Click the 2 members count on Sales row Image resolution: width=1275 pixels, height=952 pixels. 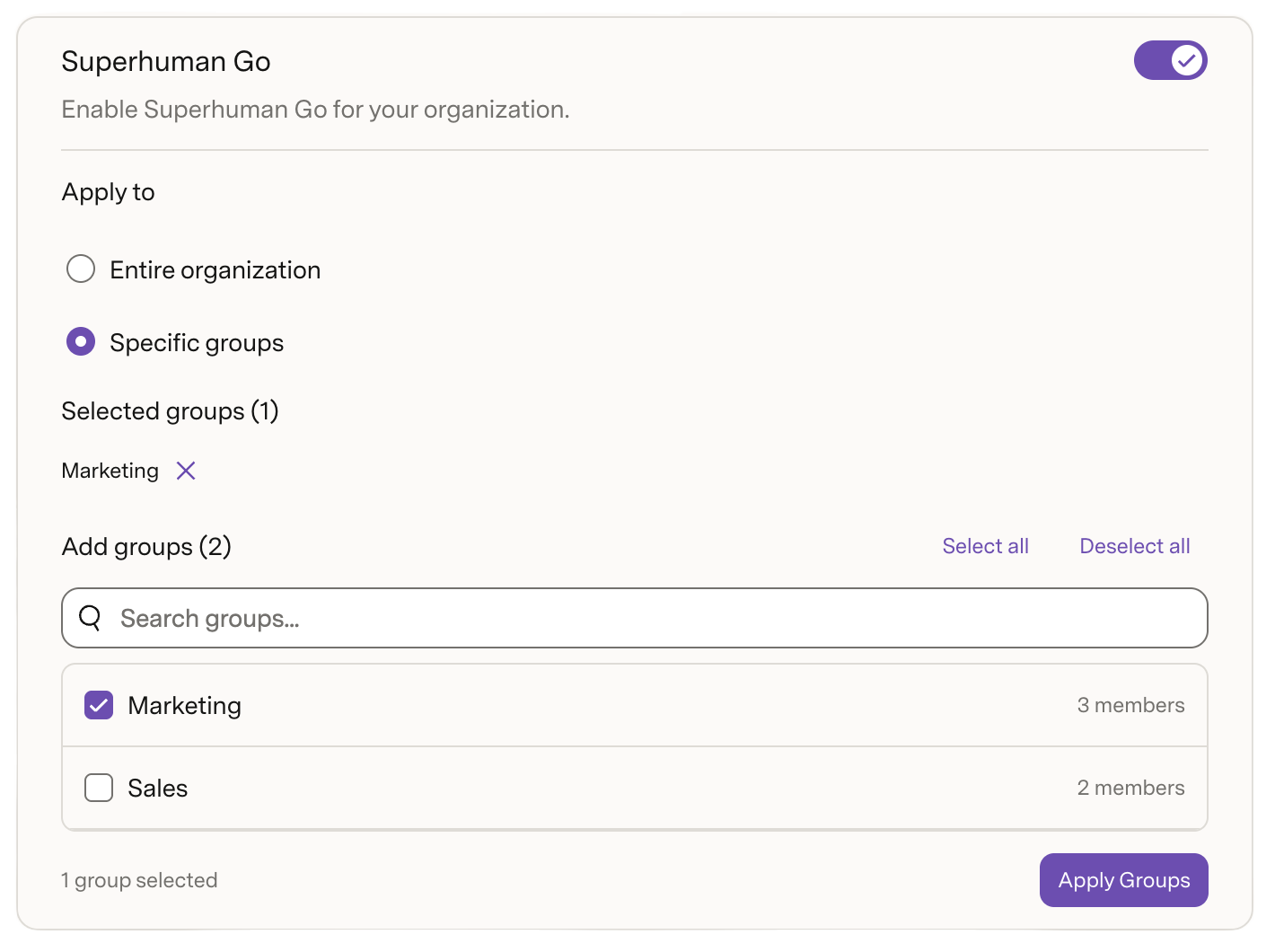(x=1130, y=788)
